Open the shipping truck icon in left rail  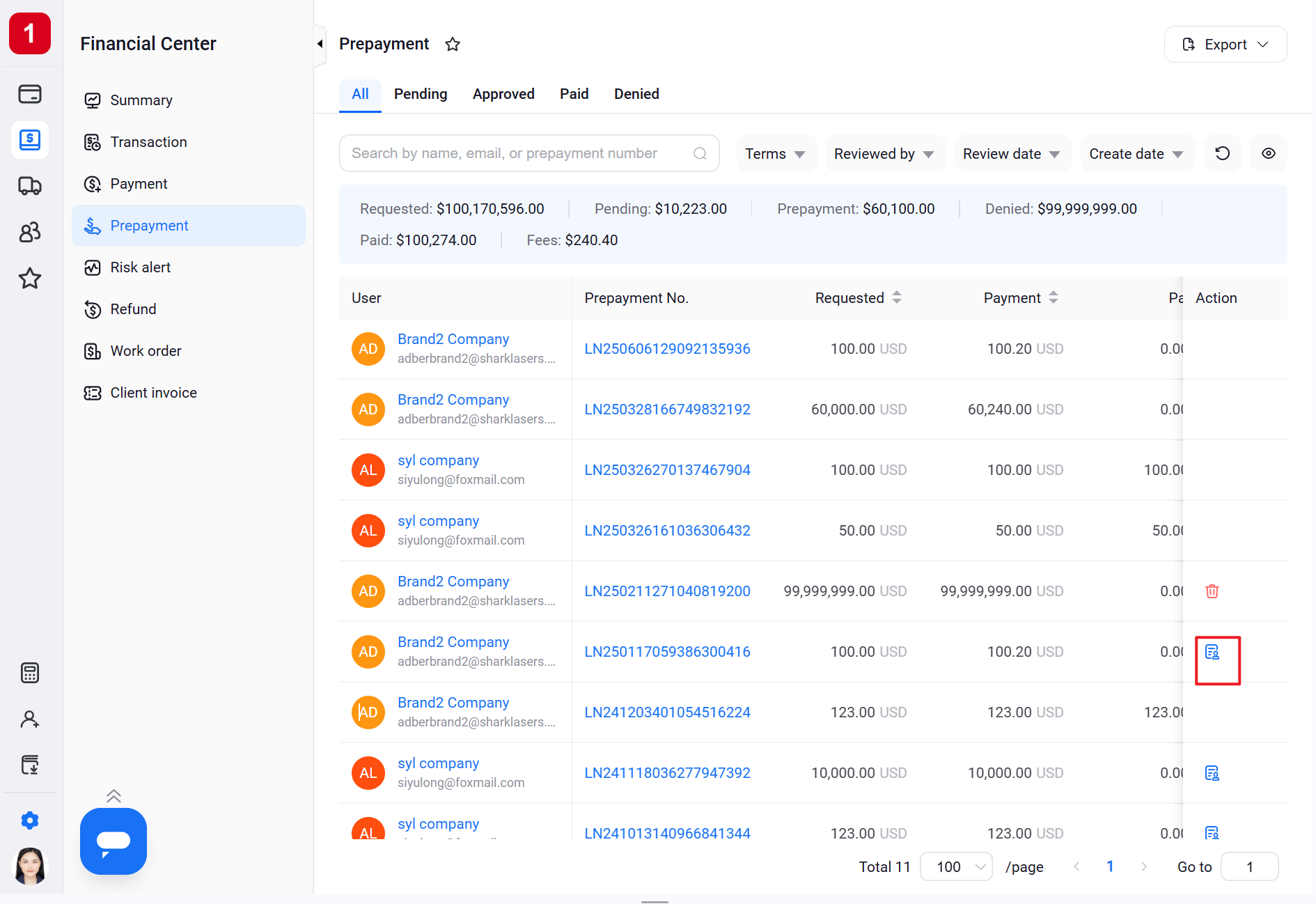coord(30,186)
